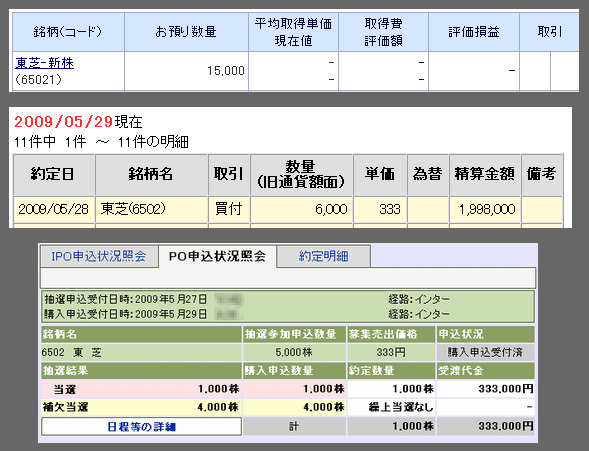
Task: Click the 精算金額 column header
Action: [x=485, y=175]
